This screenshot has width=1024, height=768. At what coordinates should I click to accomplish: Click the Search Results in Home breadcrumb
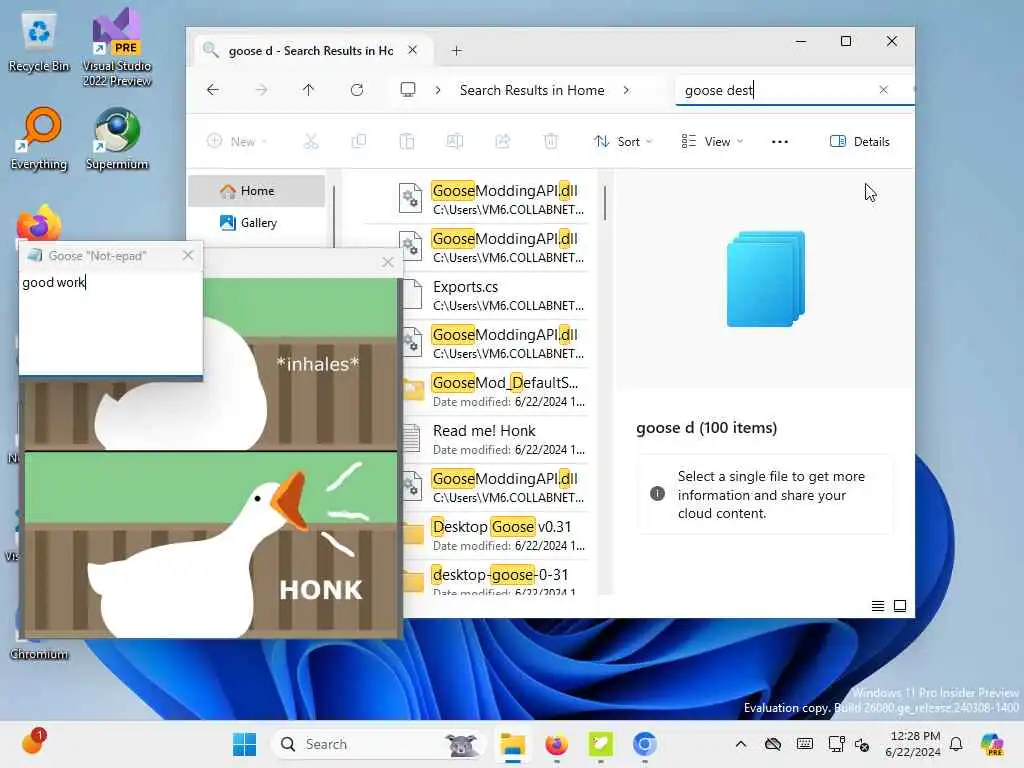[x=532, y=90]
